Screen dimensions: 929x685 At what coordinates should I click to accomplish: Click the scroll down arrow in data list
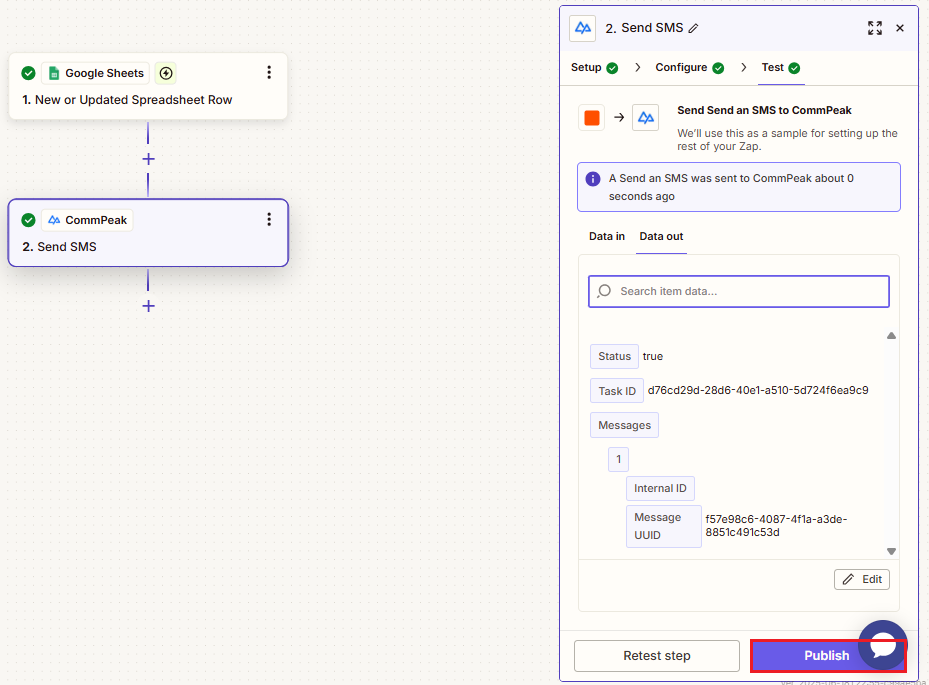click(x=891, y=551)
